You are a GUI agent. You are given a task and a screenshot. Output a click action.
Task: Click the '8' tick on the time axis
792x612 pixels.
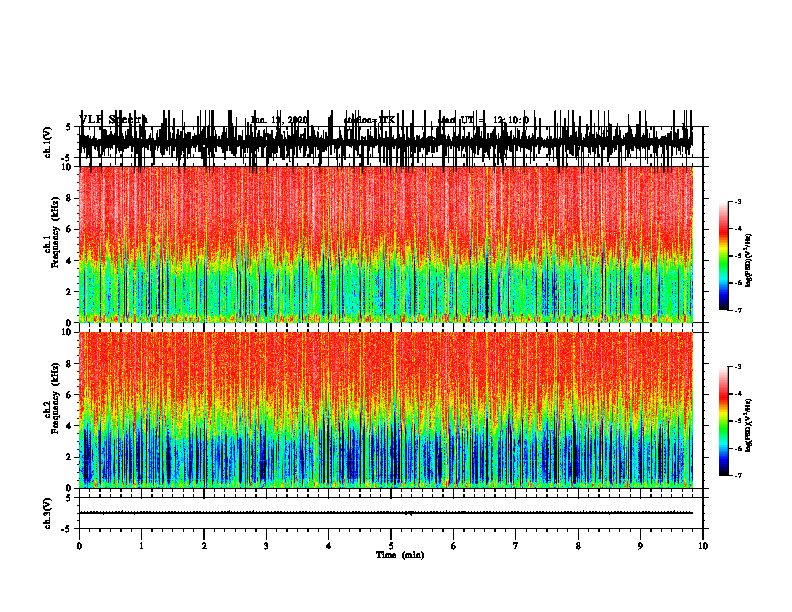pyautogui.click(x=578, y=546)
